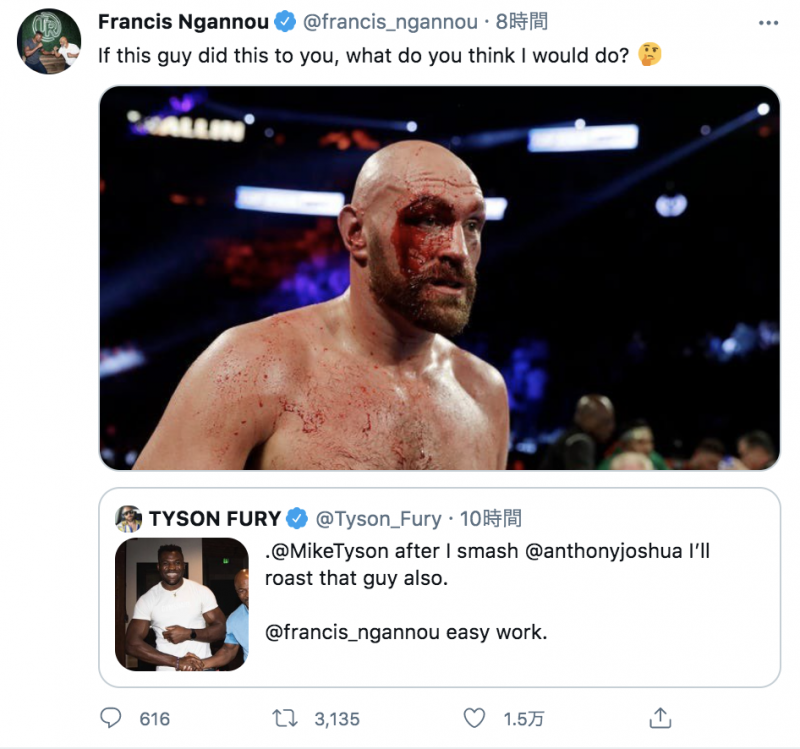Like the tweet with heart icon
The width and height of the screenshot is (800, 749).
[475, 718]
